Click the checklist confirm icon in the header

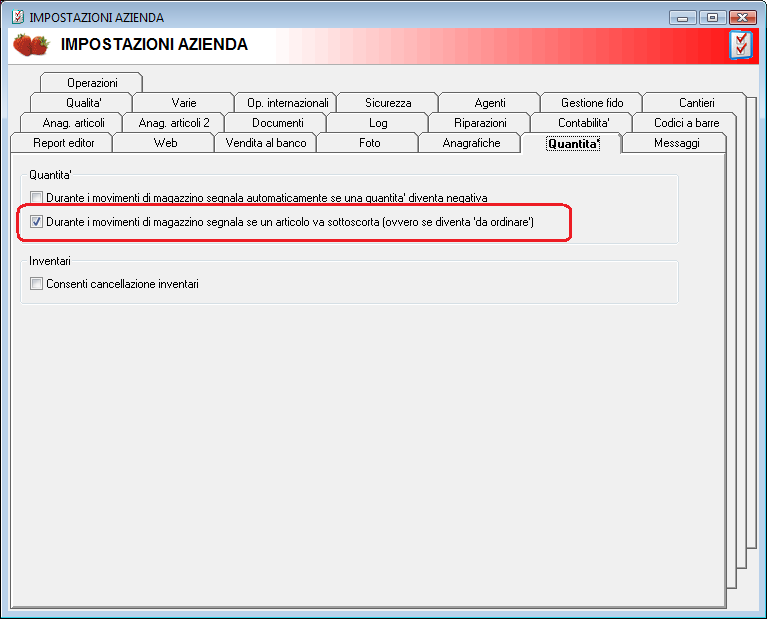[741, 46]
